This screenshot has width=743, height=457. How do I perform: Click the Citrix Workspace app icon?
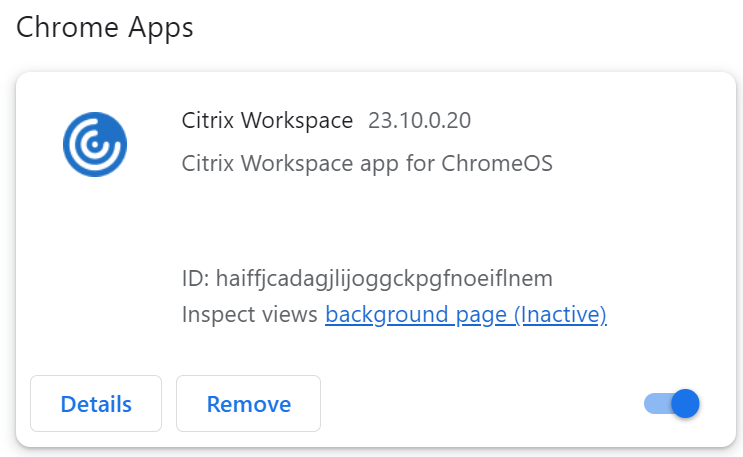pyautogui.click(x=94, y=144)
